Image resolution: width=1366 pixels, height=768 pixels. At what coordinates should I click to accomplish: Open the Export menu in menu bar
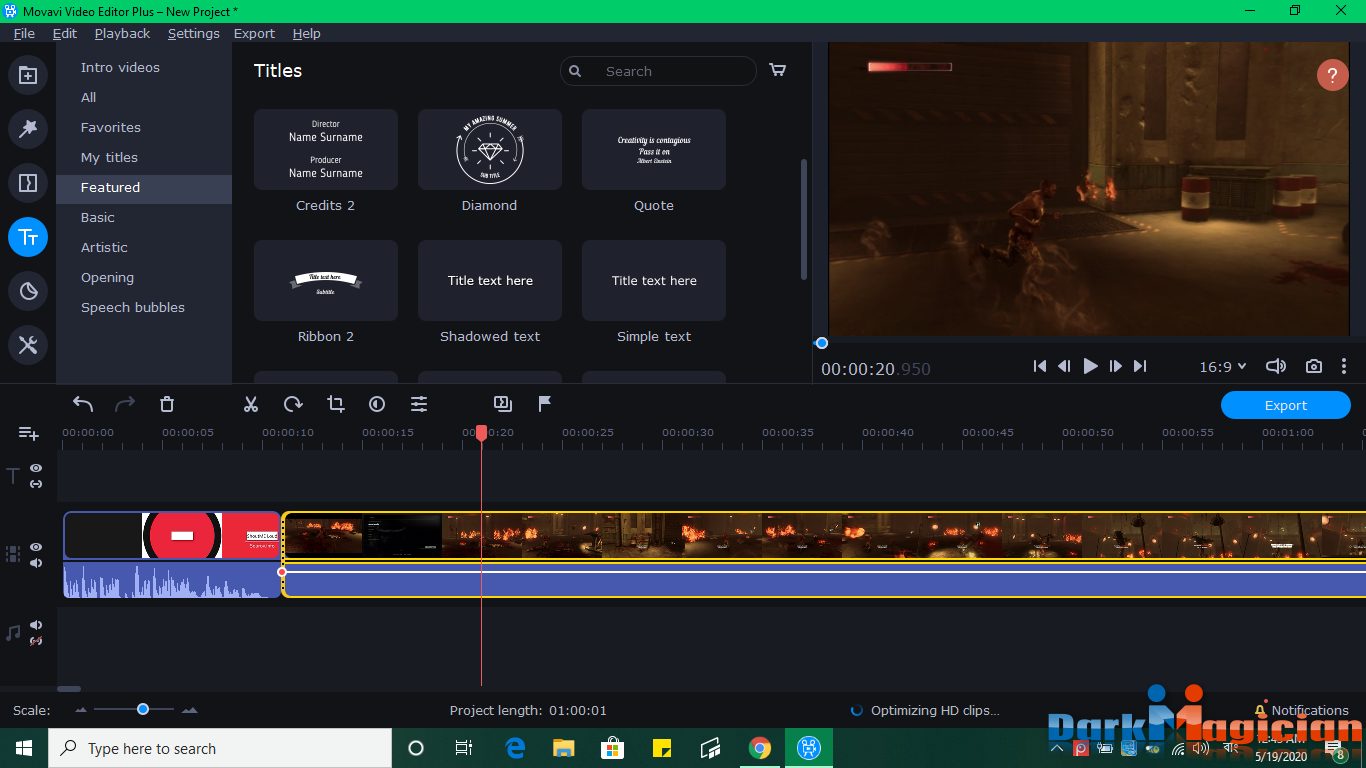click(x=254, y=33)
